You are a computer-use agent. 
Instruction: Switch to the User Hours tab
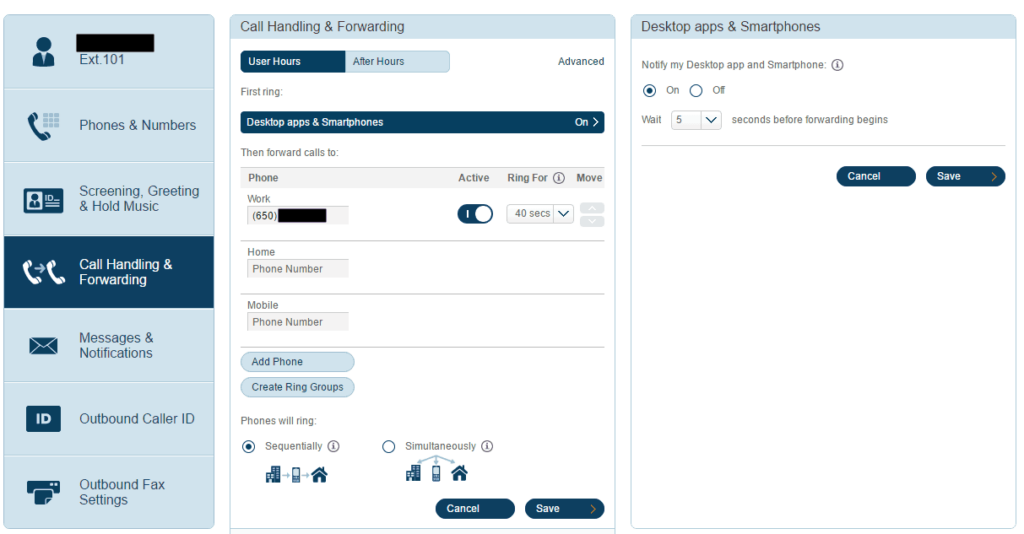point(293,61)
